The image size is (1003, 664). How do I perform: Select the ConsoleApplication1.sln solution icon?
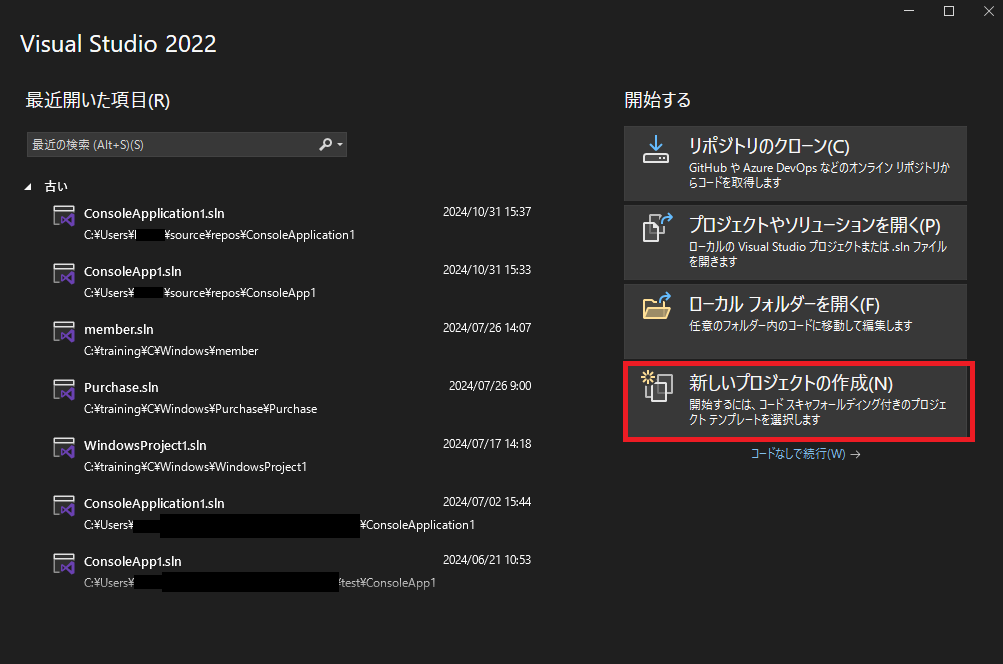[x=63, y=216]
